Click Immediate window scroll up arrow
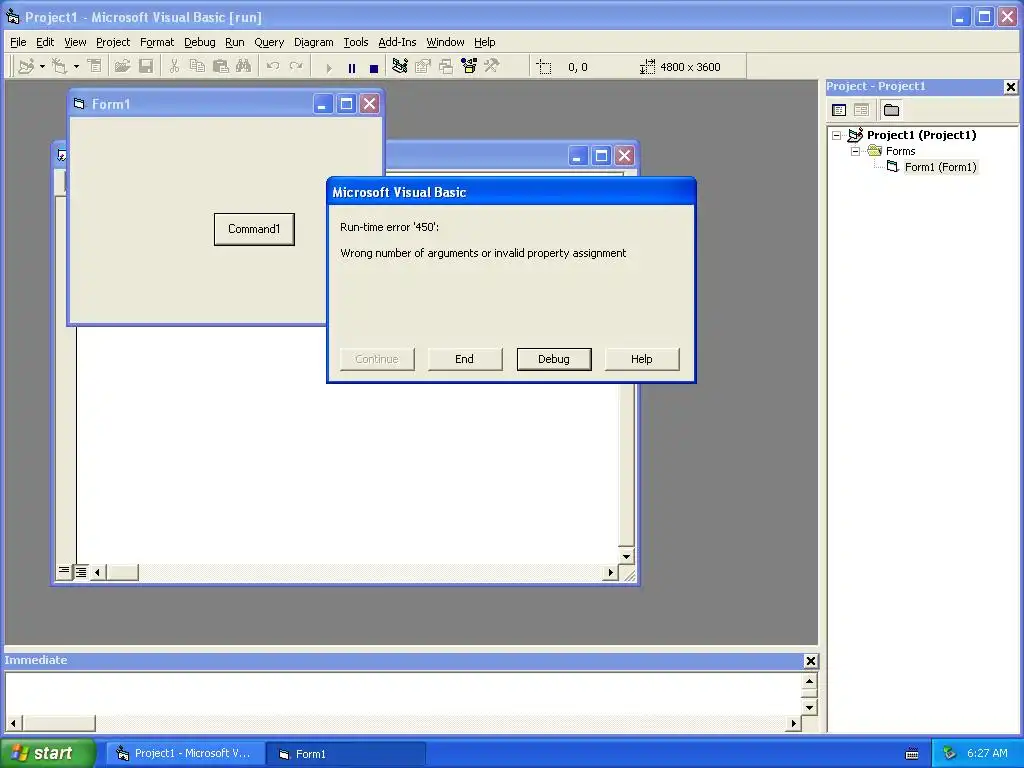This screenshot has height=768, width=1024. point(809,682)
